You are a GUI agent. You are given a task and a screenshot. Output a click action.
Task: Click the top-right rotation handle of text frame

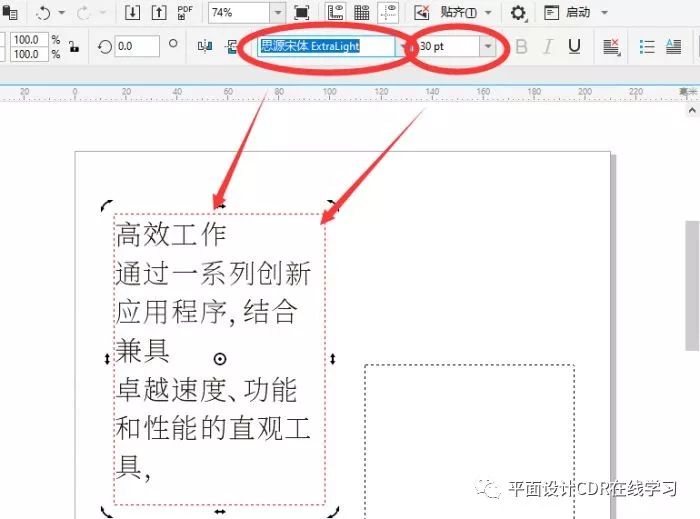(x=333, y=206)
